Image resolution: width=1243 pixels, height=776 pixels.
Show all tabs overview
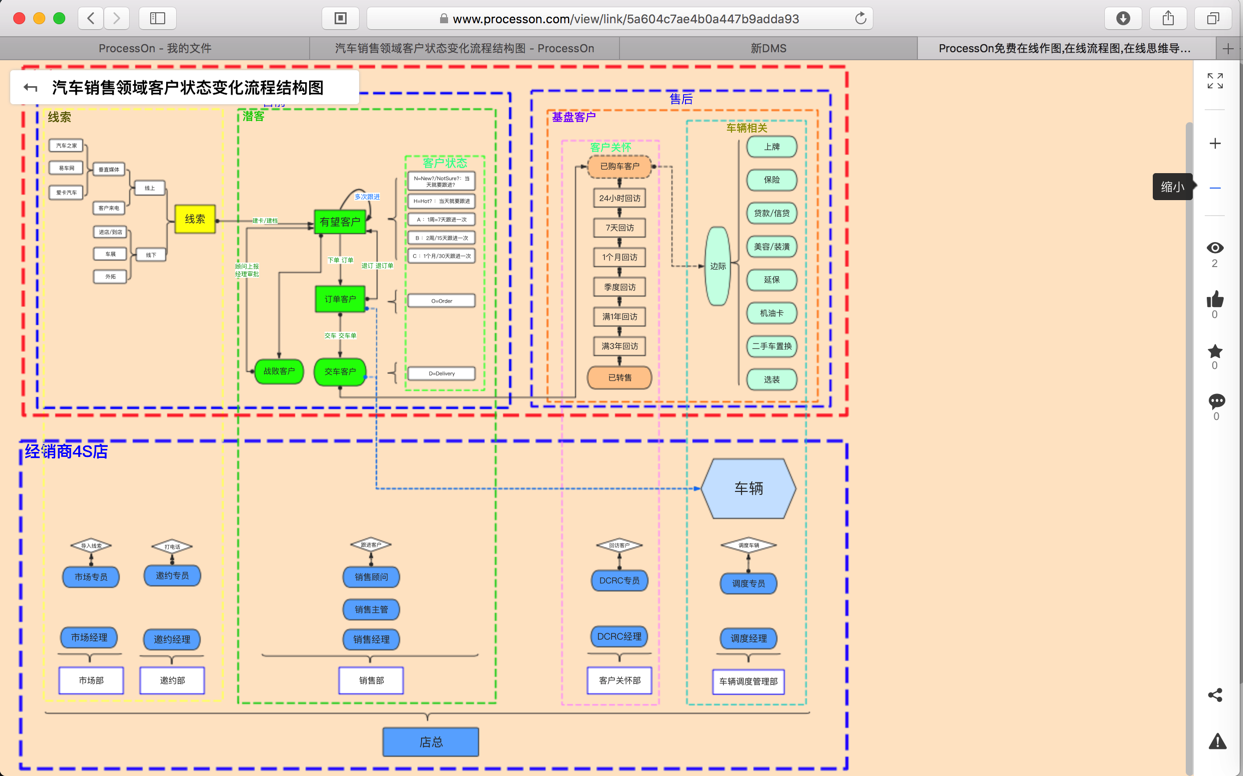tap(1213, 18)
